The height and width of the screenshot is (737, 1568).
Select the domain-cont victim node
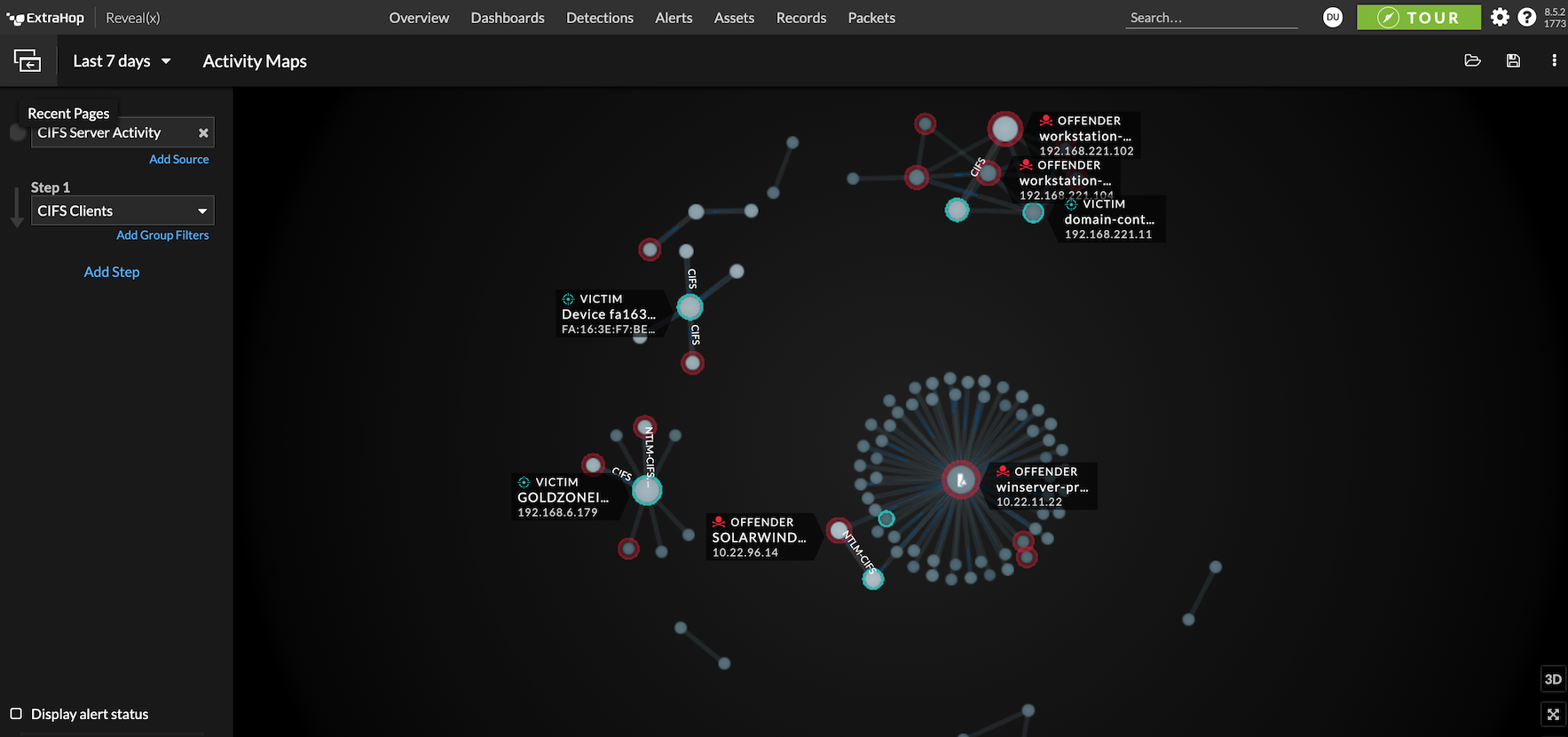1033,212
